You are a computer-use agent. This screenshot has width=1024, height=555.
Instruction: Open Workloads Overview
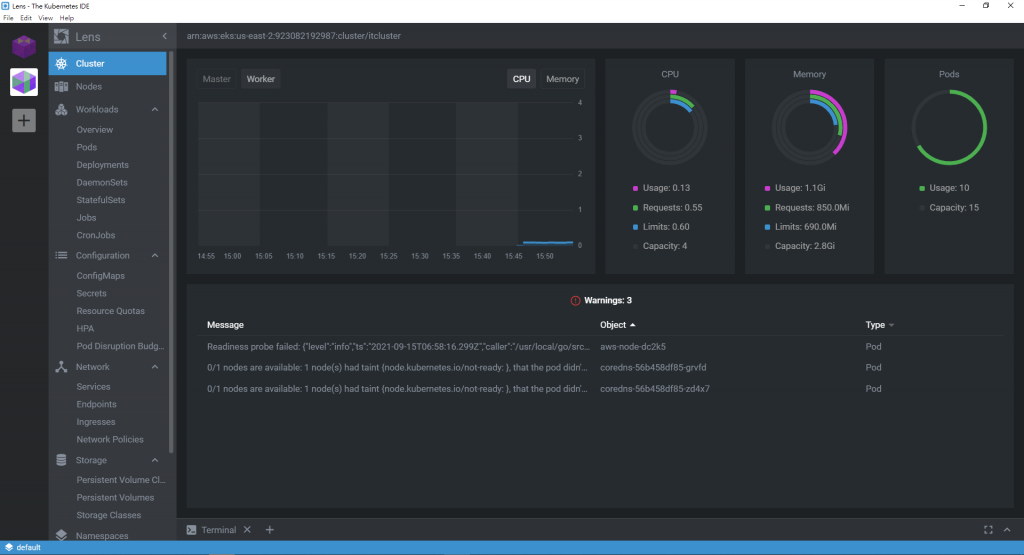click(x=95, y=129)
